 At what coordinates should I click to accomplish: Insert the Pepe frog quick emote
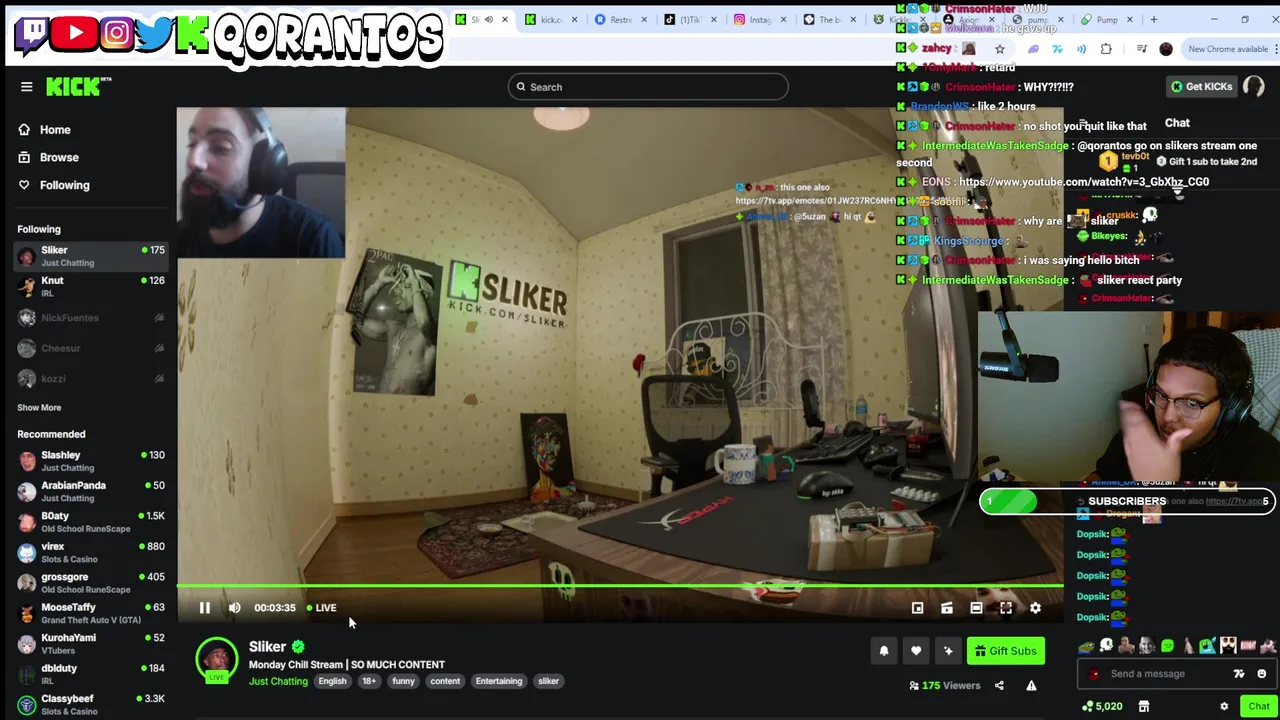pyautogui.click(x=1087, y=646)
